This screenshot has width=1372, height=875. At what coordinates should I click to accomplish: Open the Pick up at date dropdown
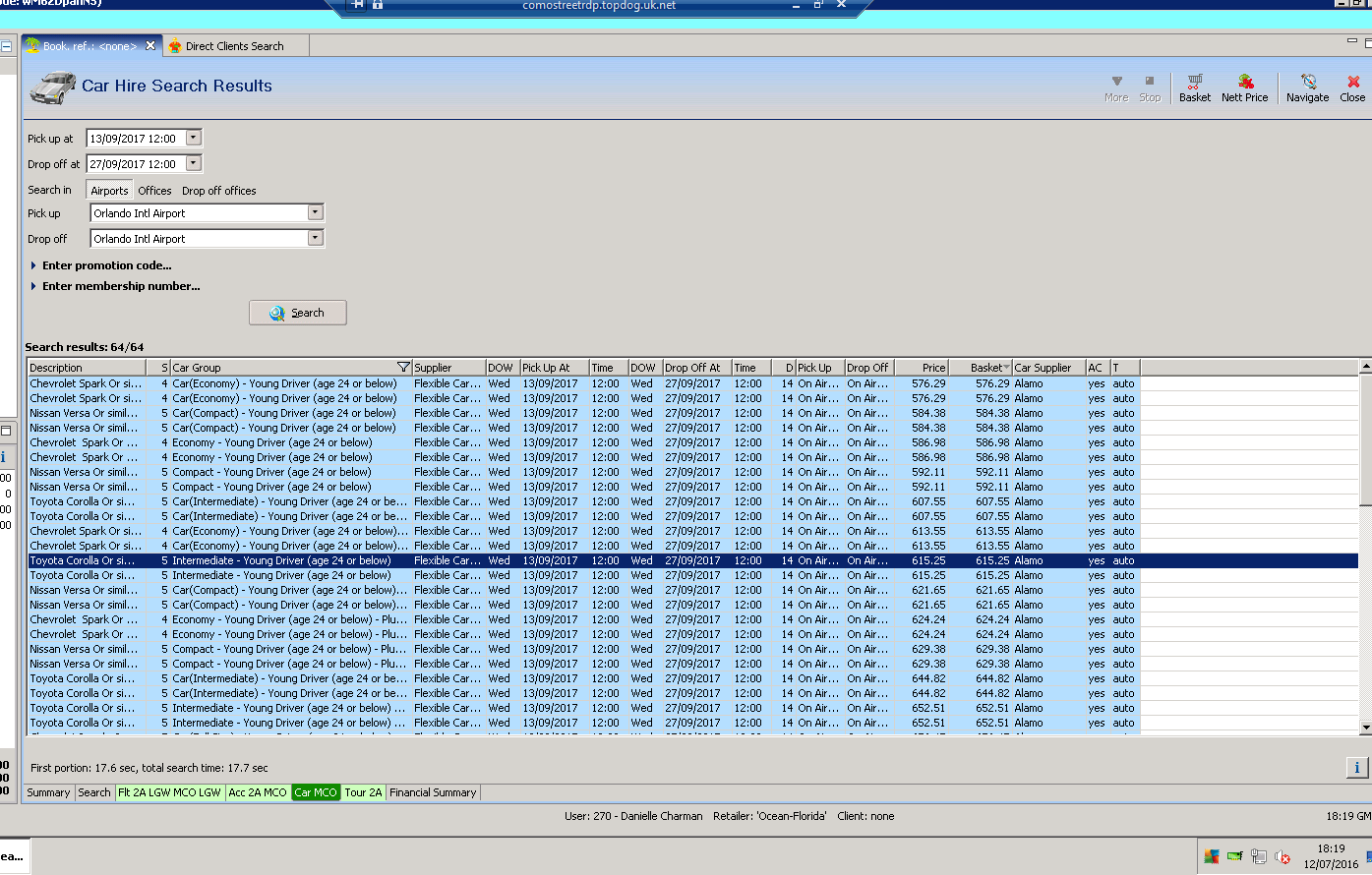[193, 139]
